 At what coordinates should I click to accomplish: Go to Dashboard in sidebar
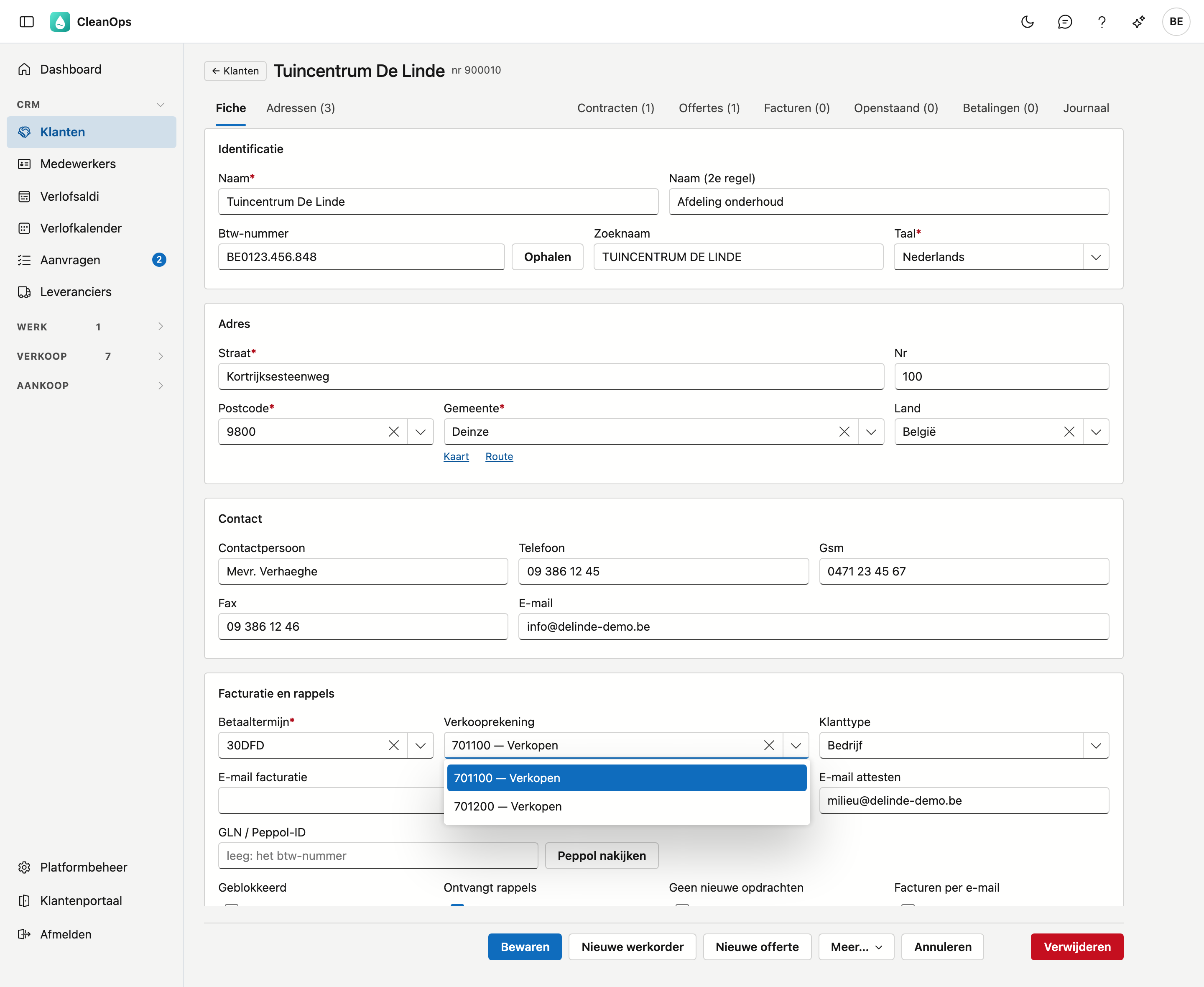pyautogui.click(x=92, y=69)
